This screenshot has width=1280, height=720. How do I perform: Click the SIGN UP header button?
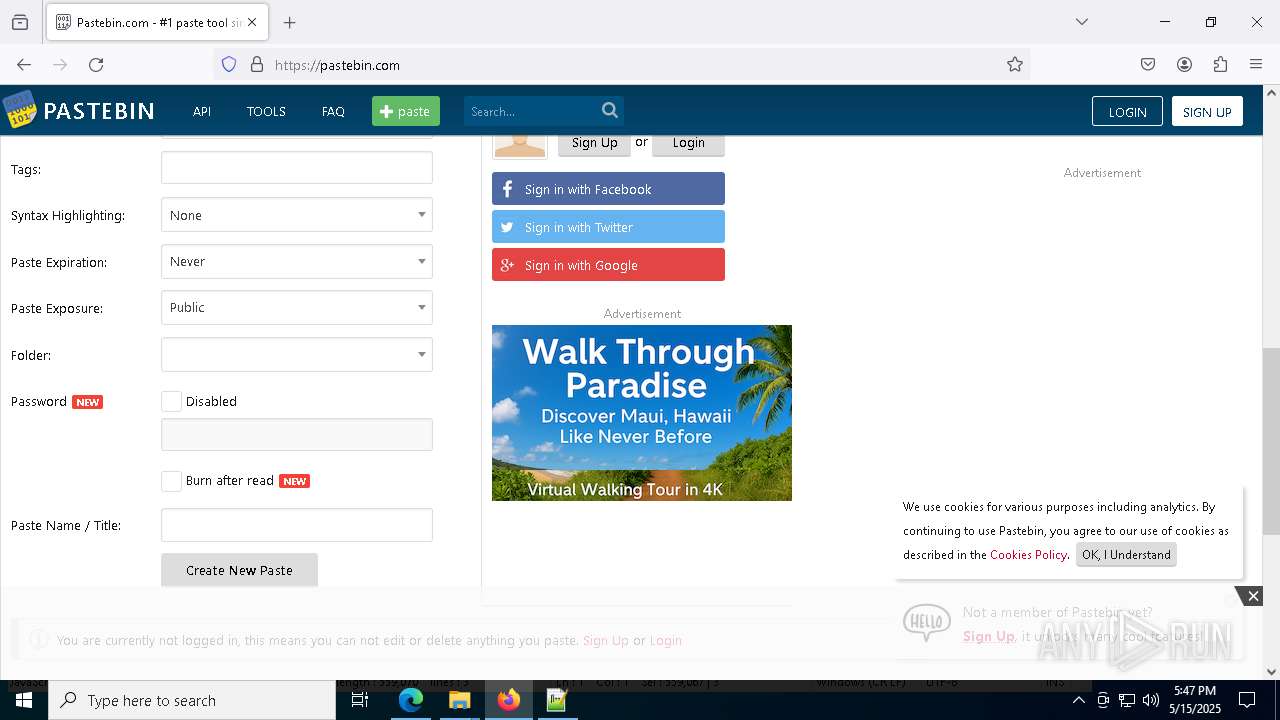click(x=1207, y=111)
